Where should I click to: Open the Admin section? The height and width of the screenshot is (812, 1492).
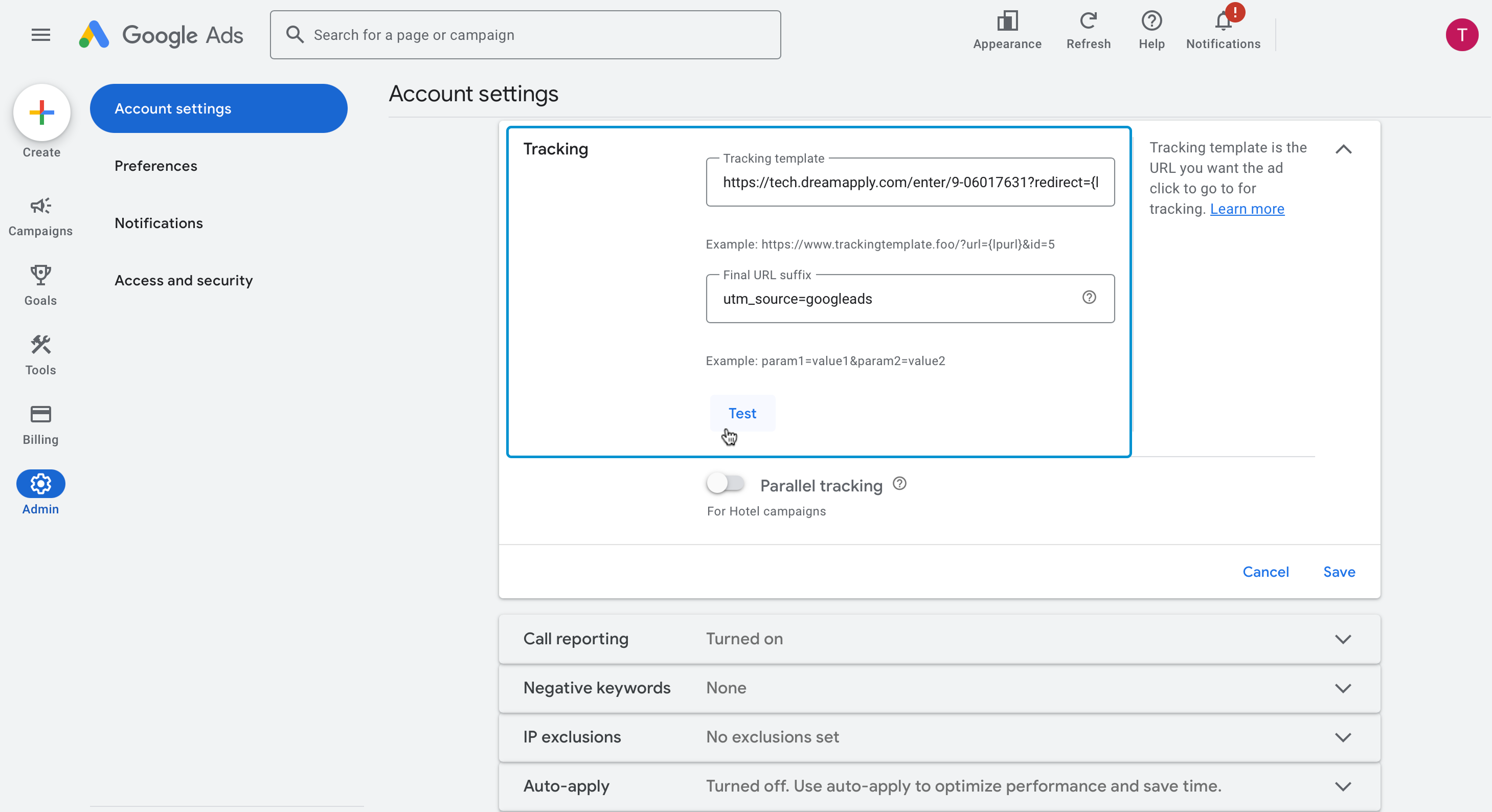pyautogui.click(x=40, y=493)
